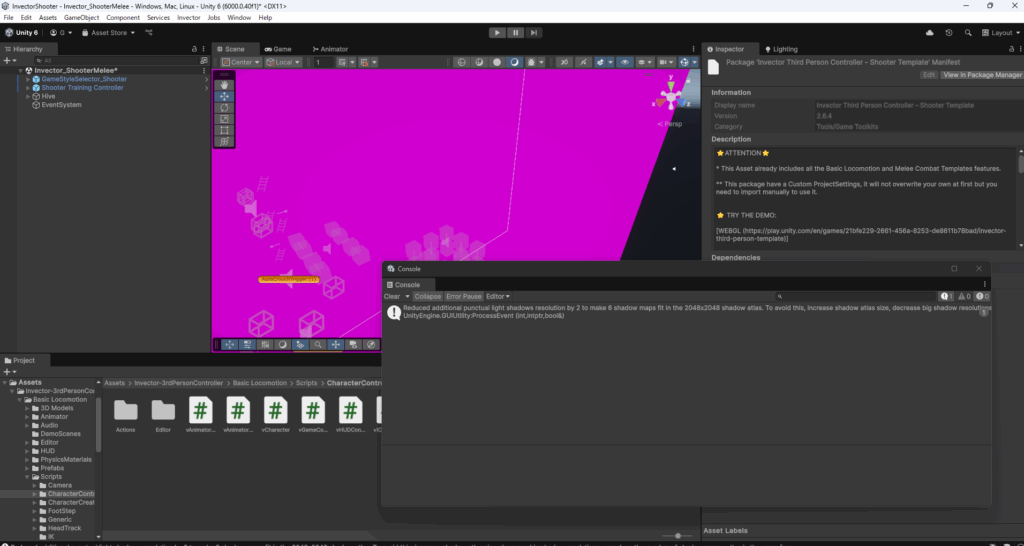This screenshot has width=1024, height=546.
Task: Click the Edit button in Inspector
Action: [929, 75]
